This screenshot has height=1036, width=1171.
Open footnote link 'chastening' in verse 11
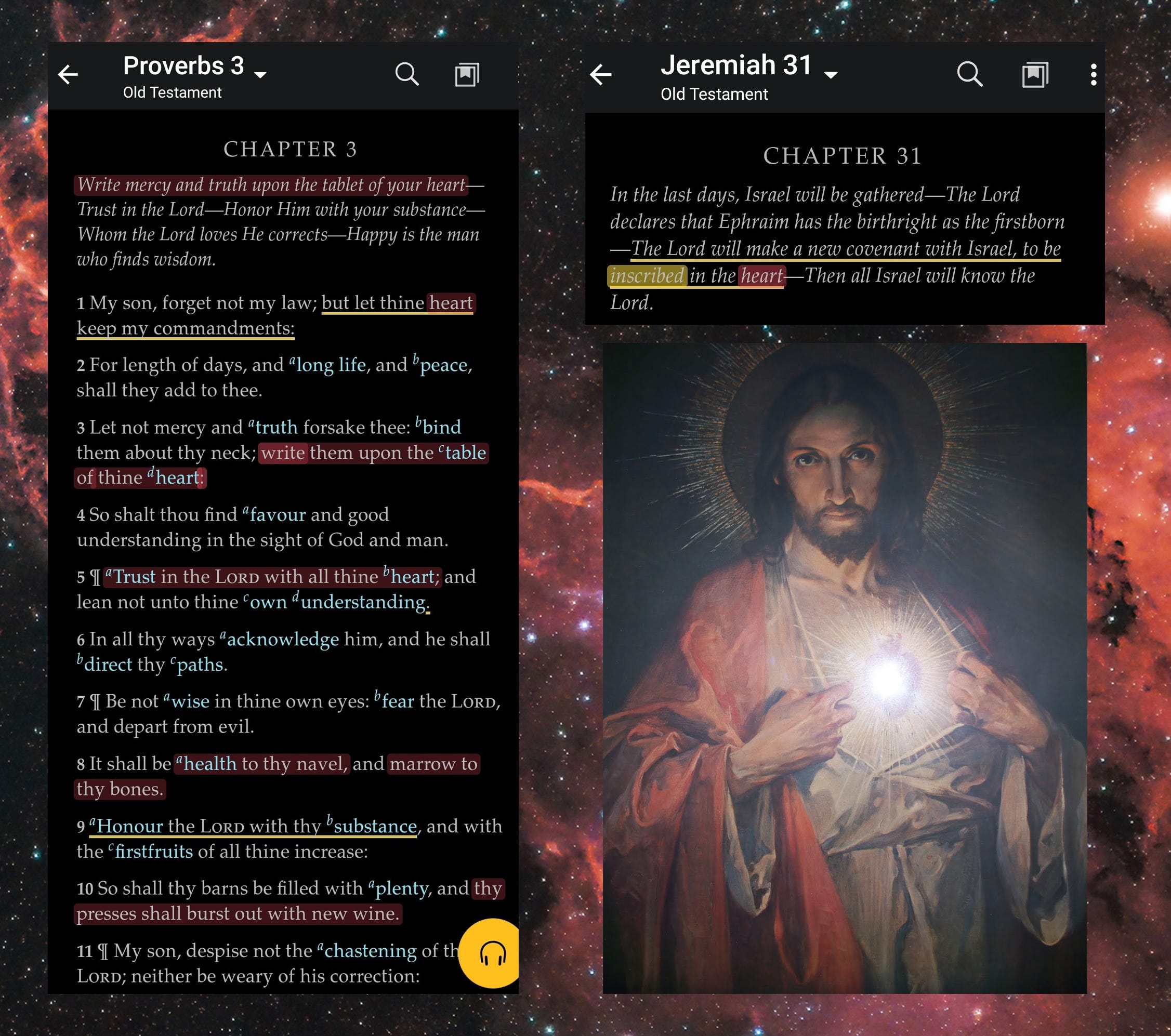point(366,951)
